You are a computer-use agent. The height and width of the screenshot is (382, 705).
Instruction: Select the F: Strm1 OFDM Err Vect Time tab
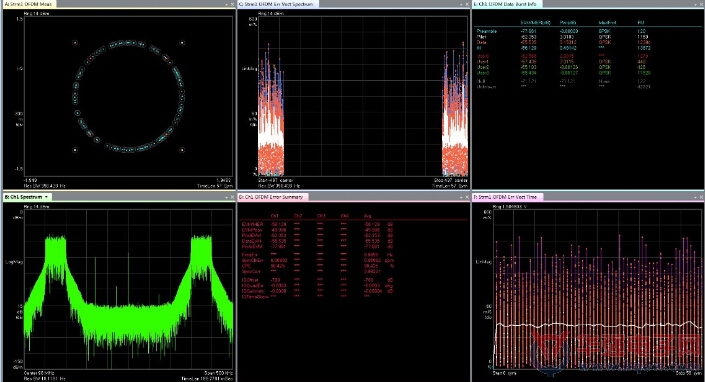click(507, 197)
